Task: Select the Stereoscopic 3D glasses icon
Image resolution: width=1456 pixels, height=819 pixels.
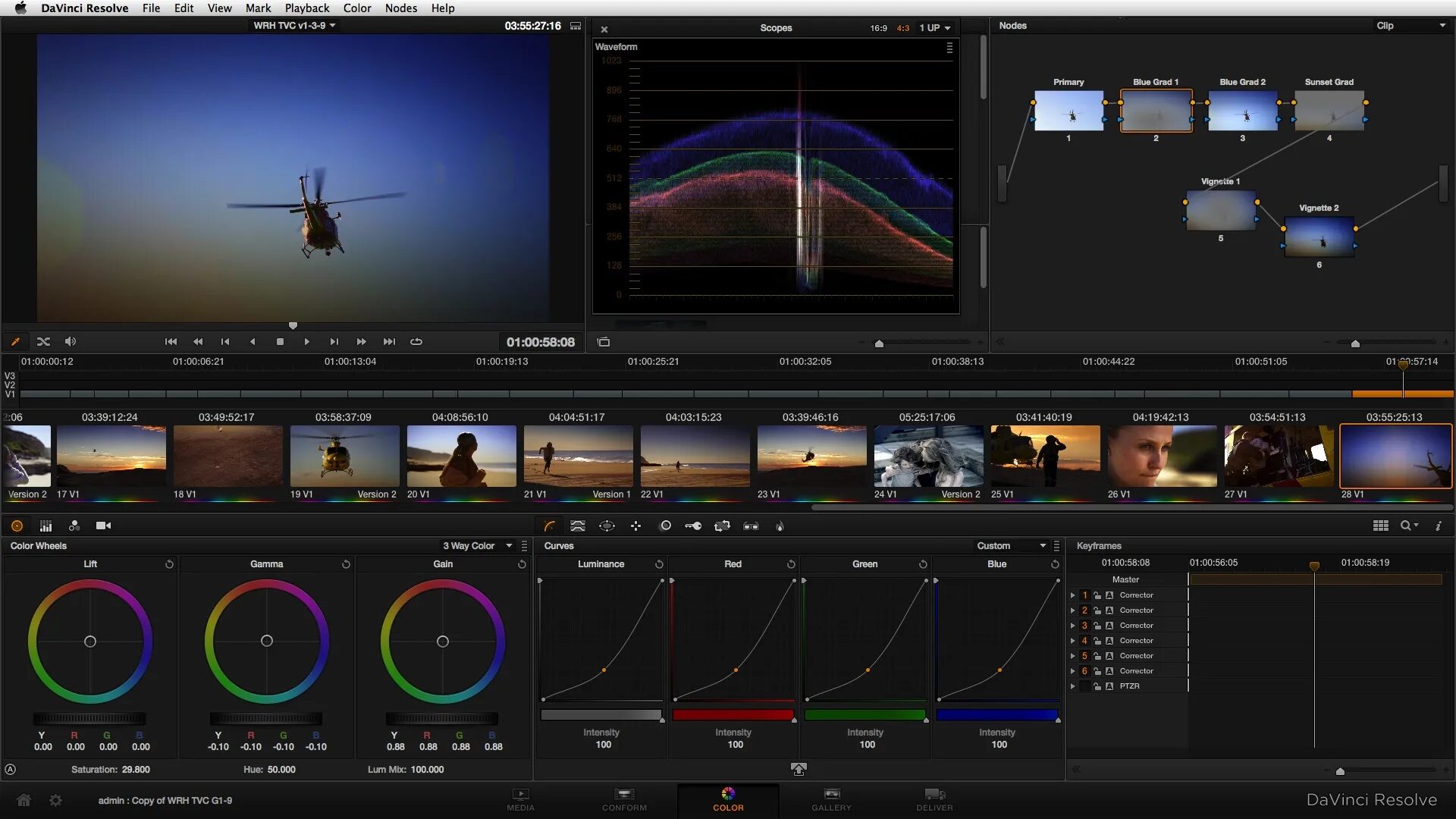Action: [751, 526]
